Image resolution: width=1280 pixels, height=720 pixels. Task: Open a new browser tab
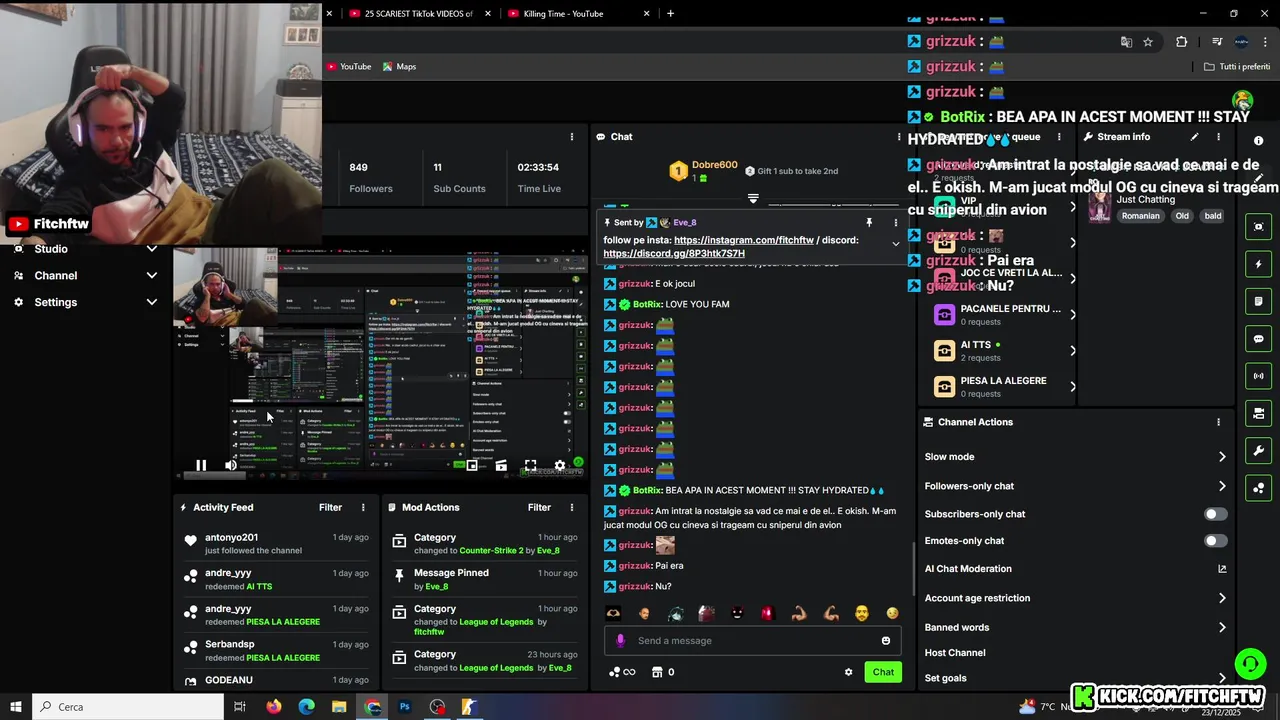click(x=670, y=14)
